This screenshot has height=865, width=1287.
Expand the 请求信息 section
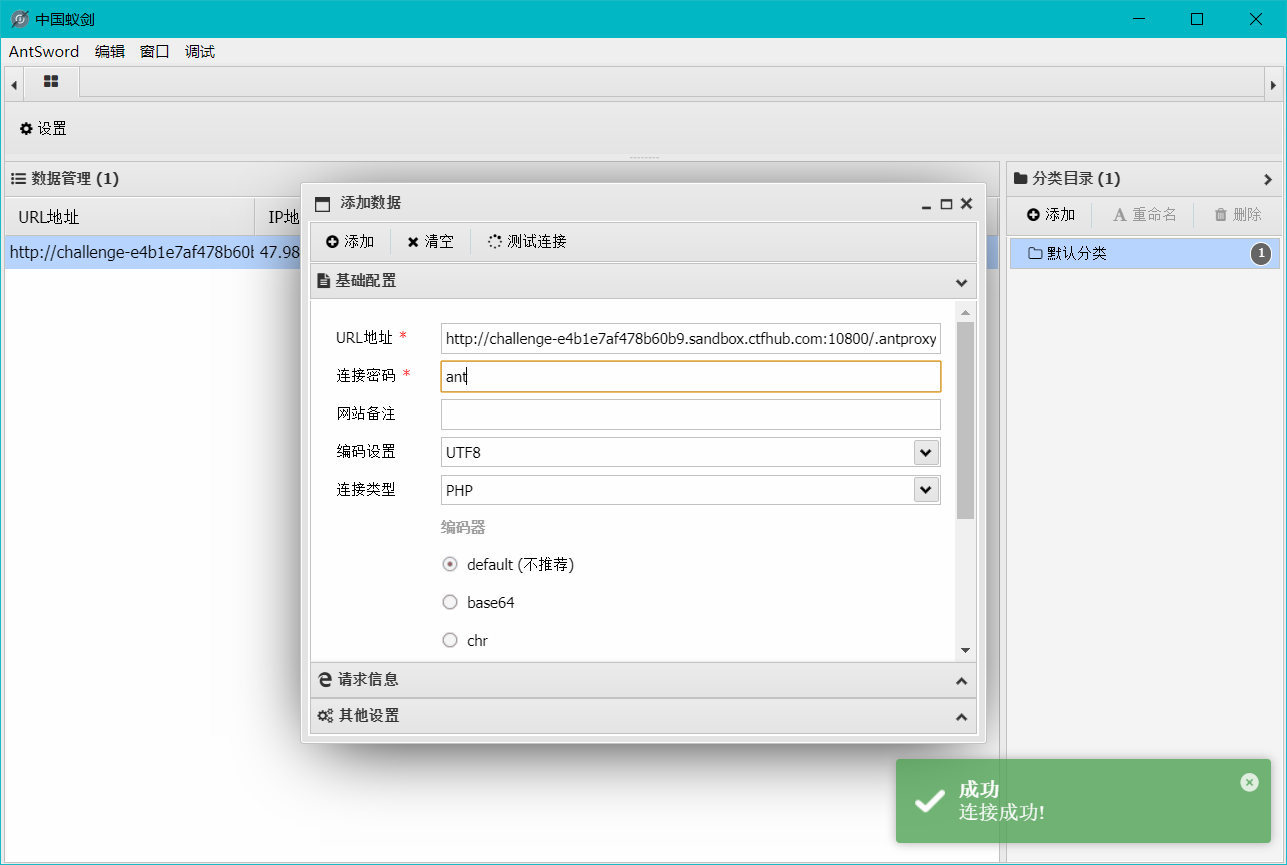642,680
